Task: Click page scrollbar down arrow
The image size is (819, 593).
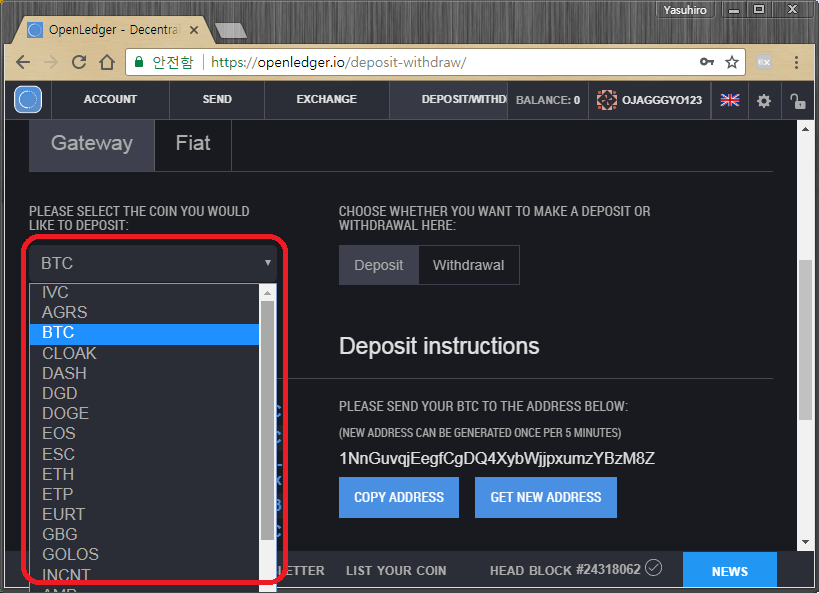Action: (x=805, y=542)
